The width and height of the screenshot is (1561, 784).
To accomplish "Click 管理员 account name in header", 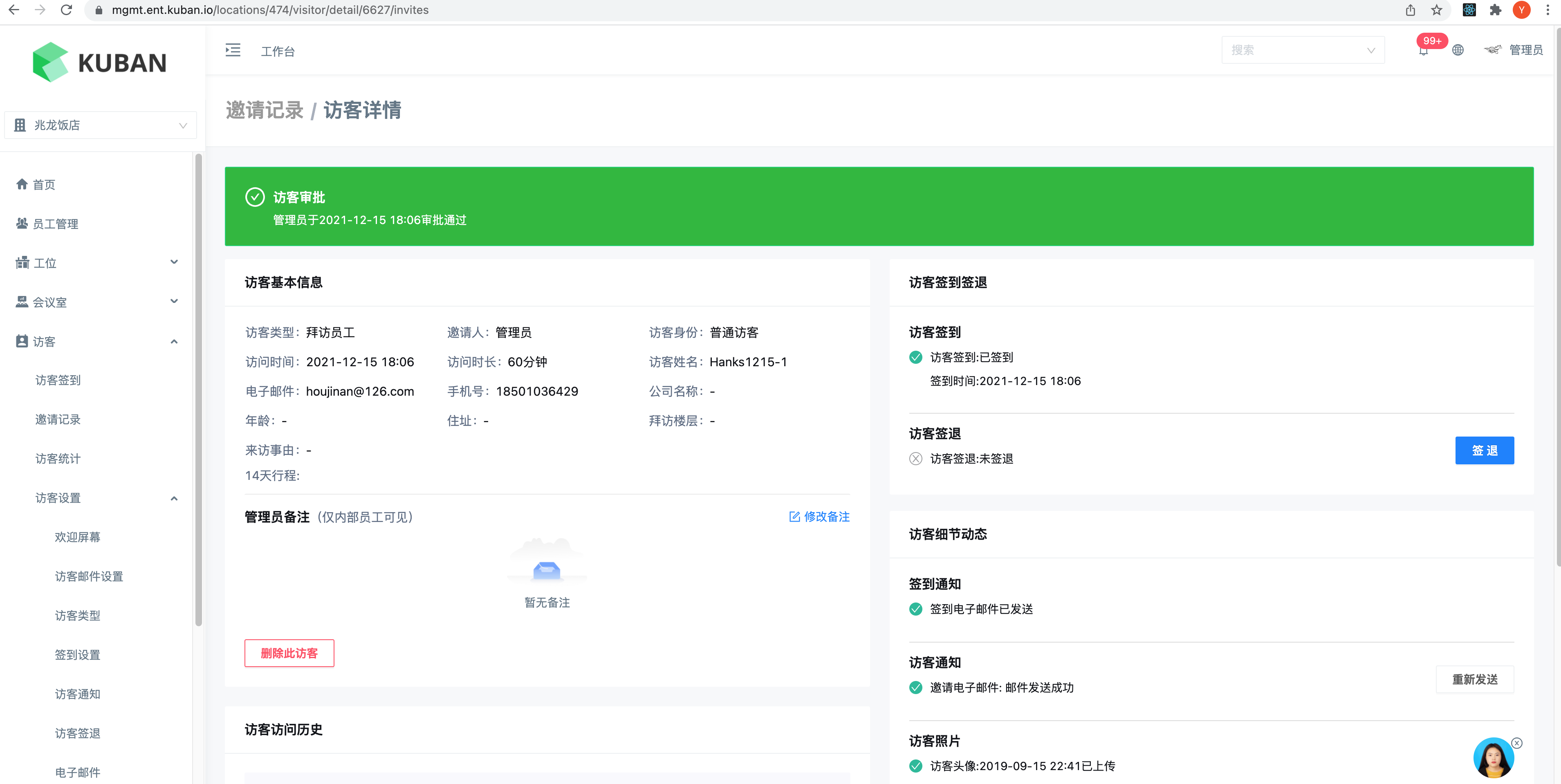I will (x=1526, y=50).
